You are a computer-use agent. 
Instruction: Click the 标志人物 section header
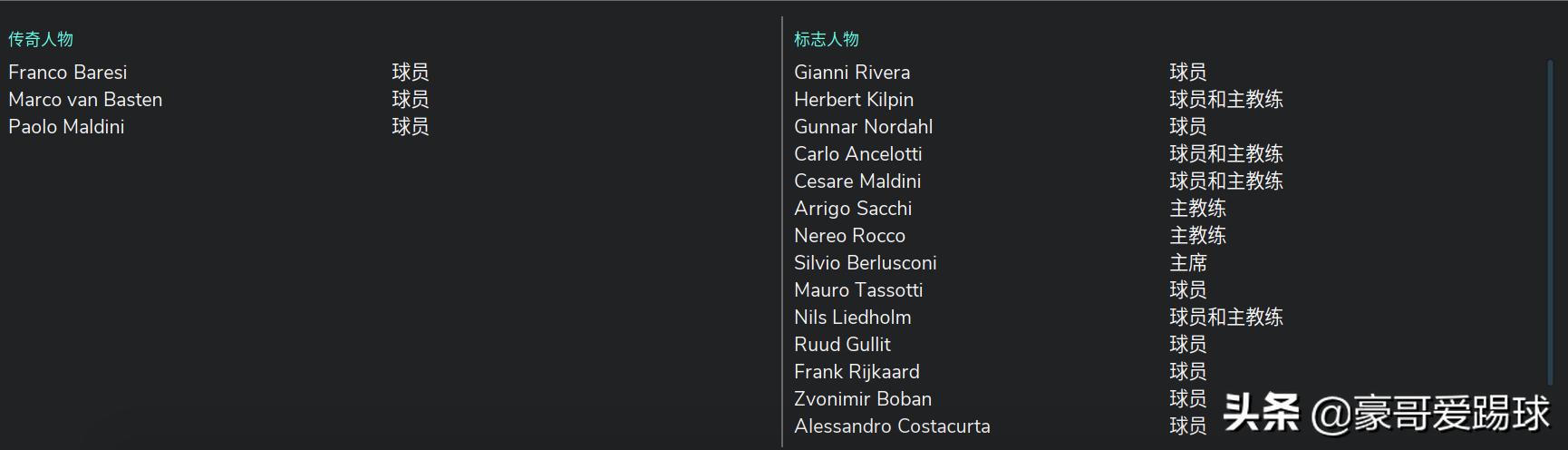[827, 39]
